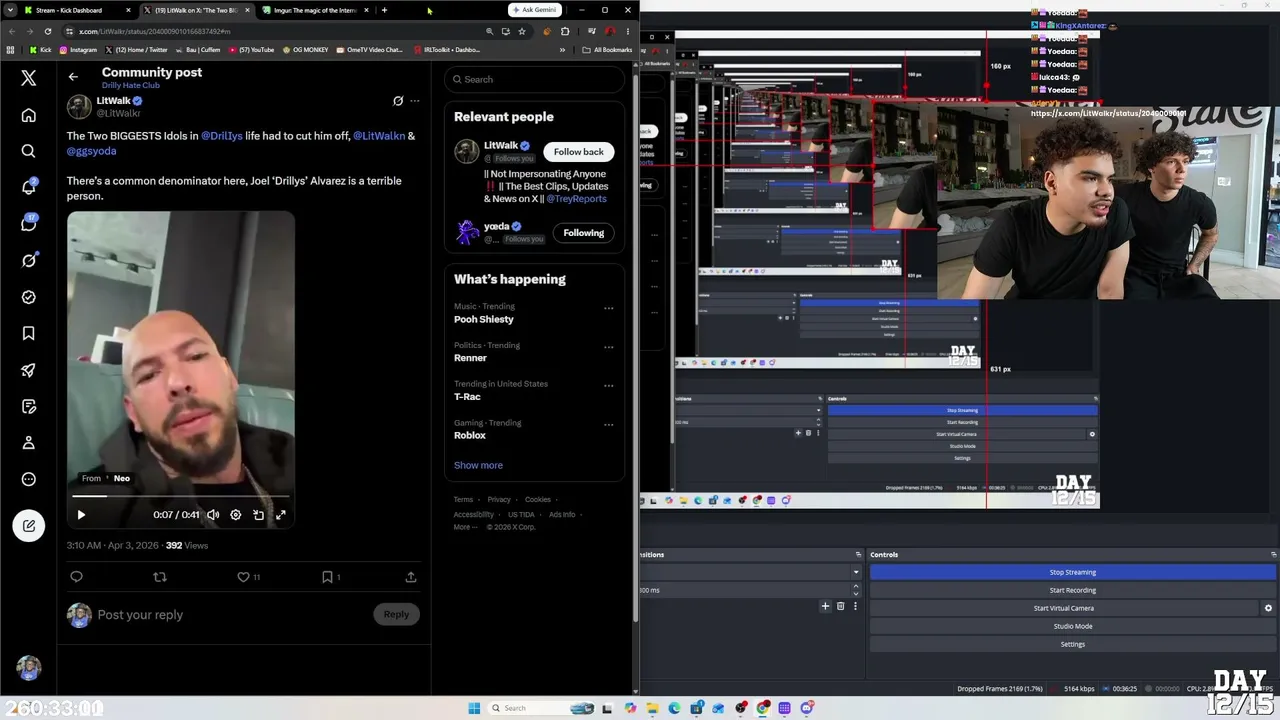Screen dimensions: 1280x720
Task: Click the X logo in the sidebar
Action: point(28,78)
